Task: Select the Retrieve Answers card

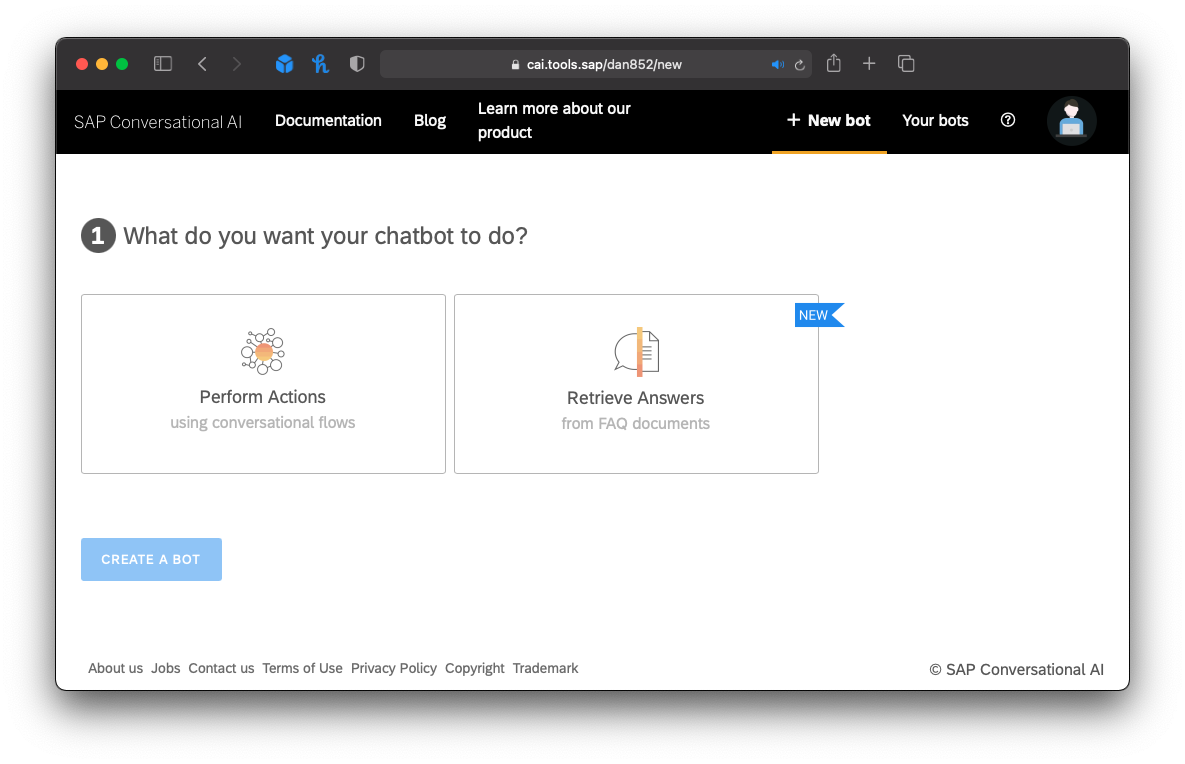Action: (x=636, y=384)
